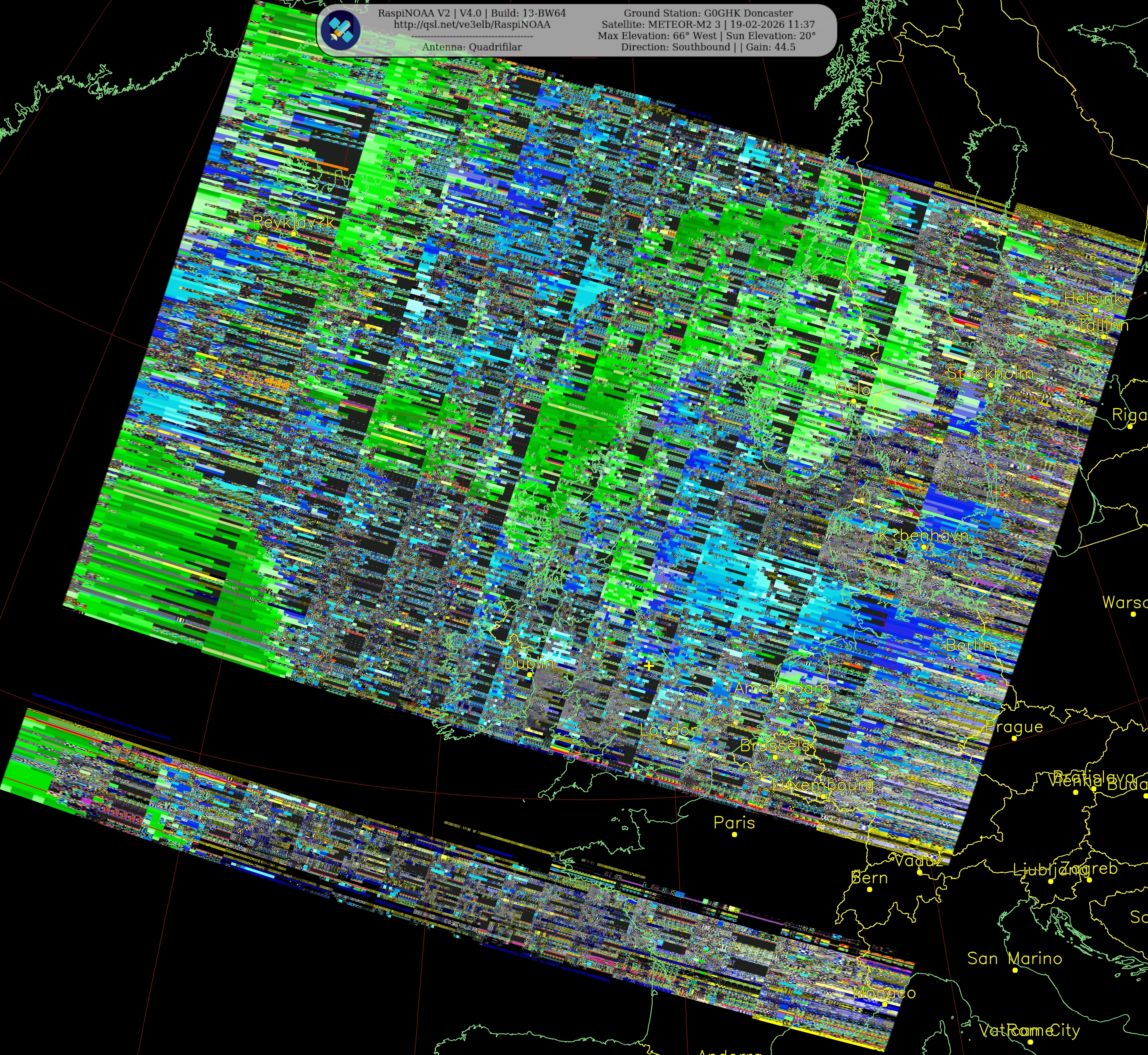Click the yellow ground station cross marker

pos(649,666)
